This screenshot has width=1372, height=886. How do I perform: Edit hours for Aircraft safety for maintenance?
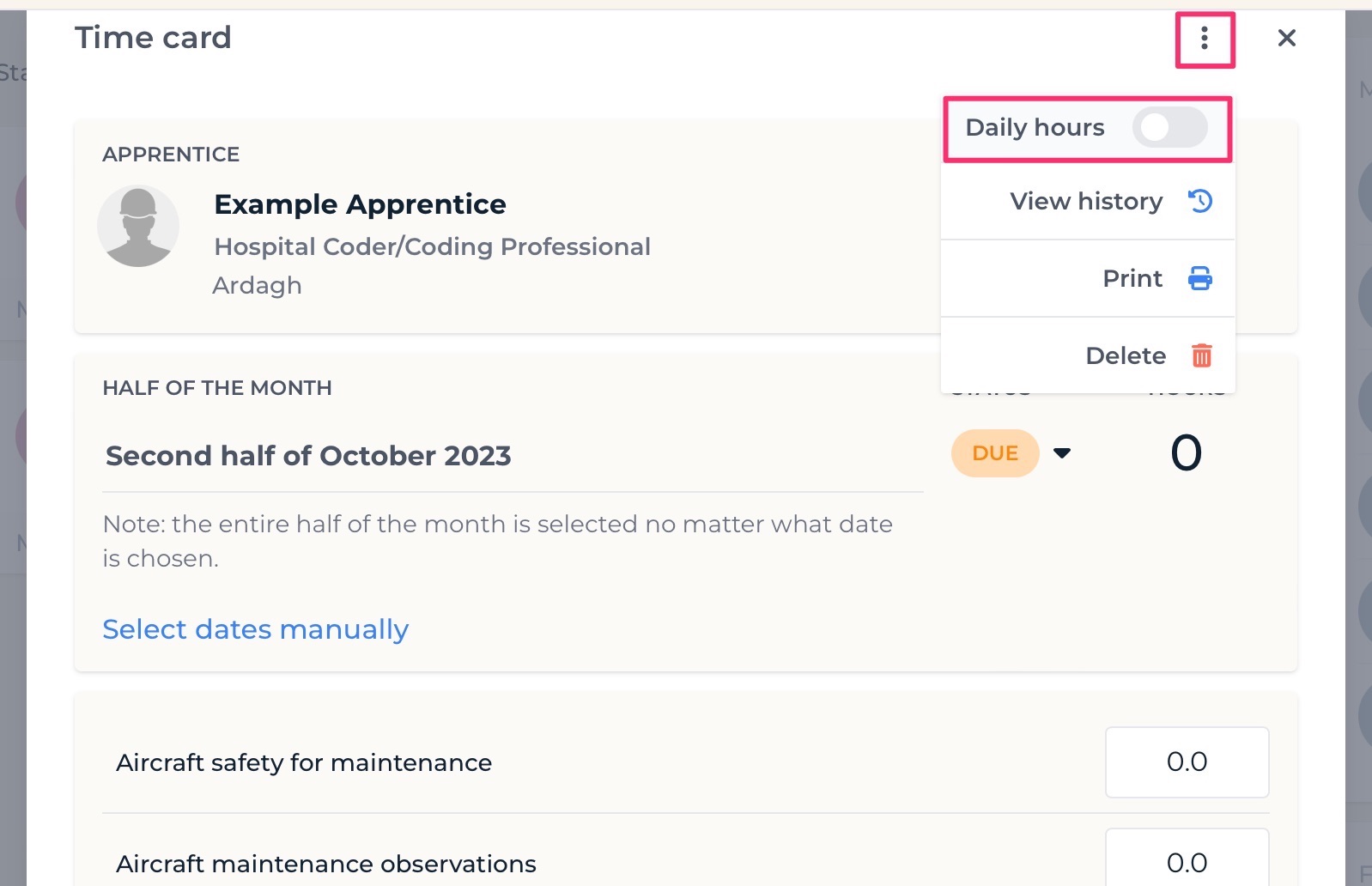pos(1187,762)
